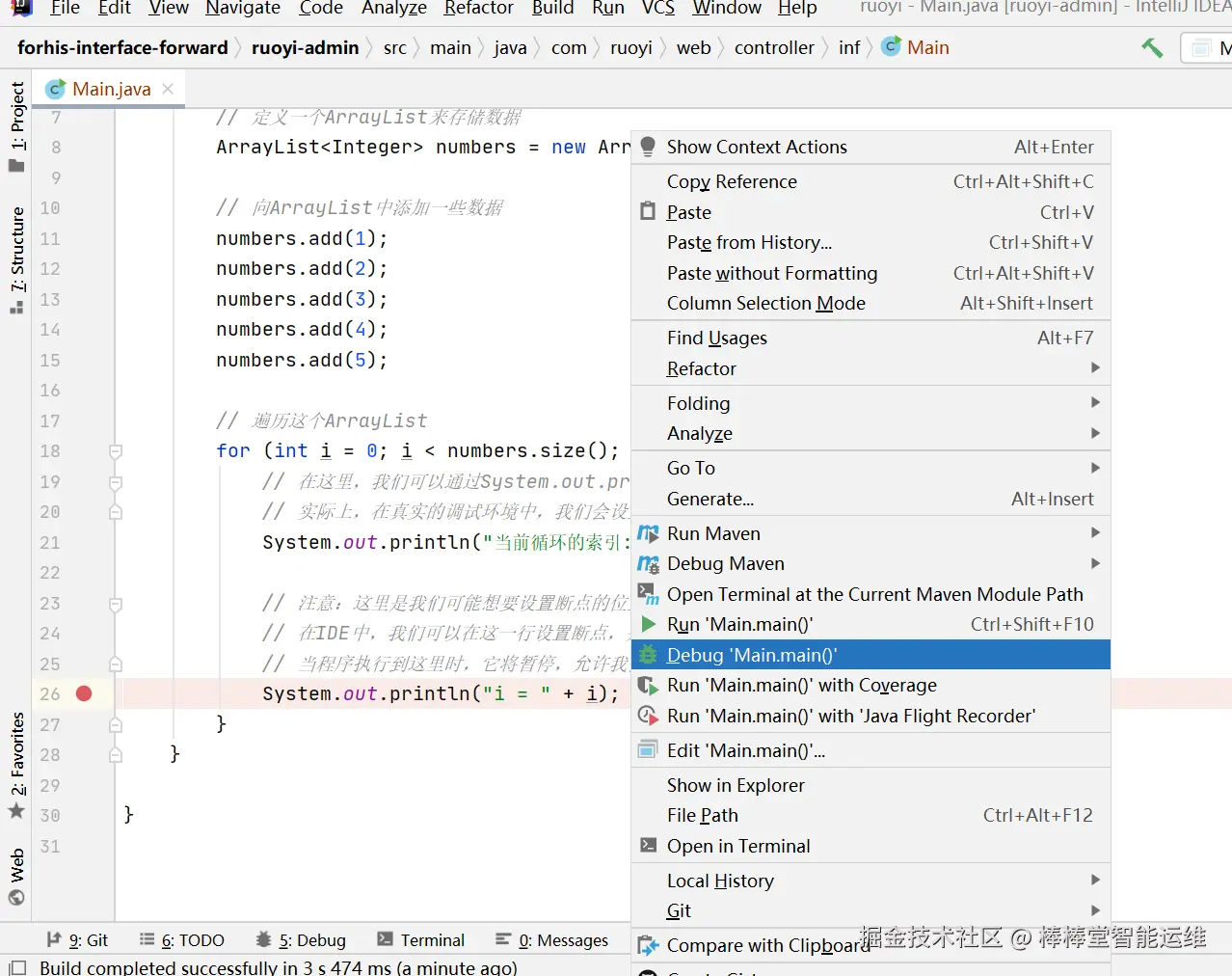Viewport: 1232px width, 976px height.
Task: Open the Navigate menu in menu bar
Action: tap(243, 9)
